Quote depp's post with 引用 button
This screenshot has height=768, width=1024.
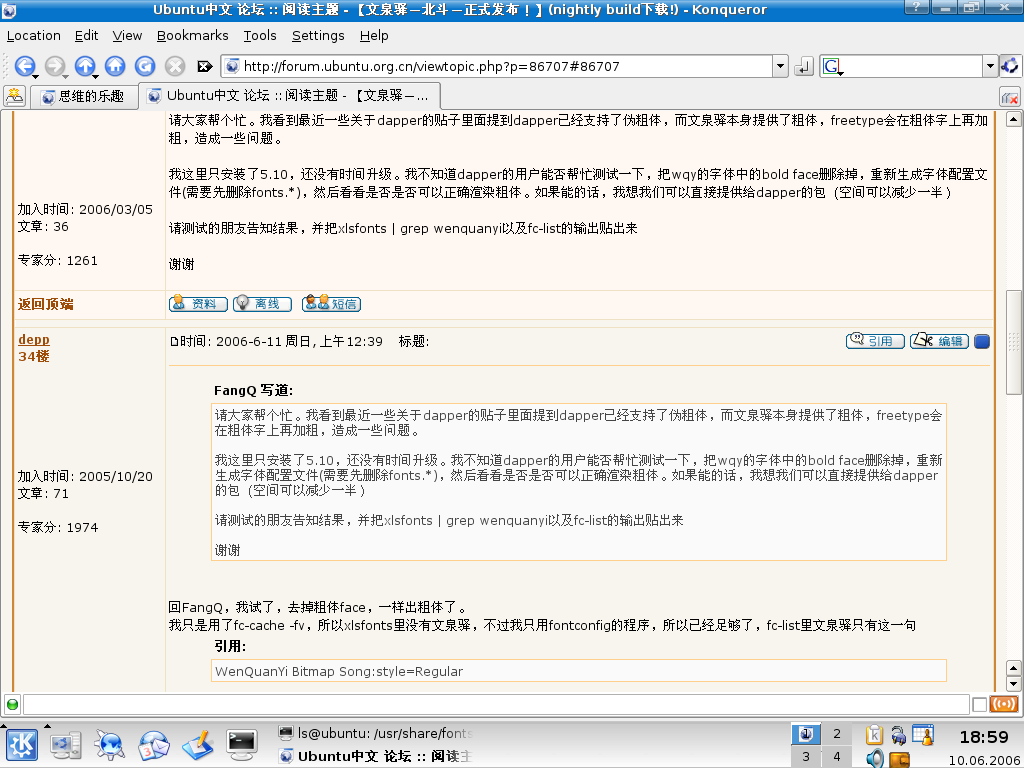(x=875, y=341)
